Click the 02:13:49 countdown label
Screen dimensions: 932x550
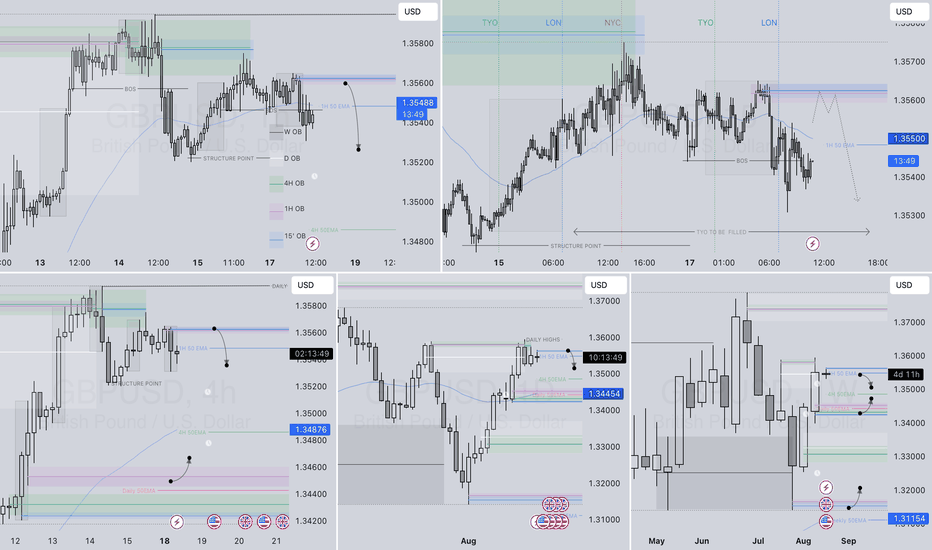click(x=311, y=354)
